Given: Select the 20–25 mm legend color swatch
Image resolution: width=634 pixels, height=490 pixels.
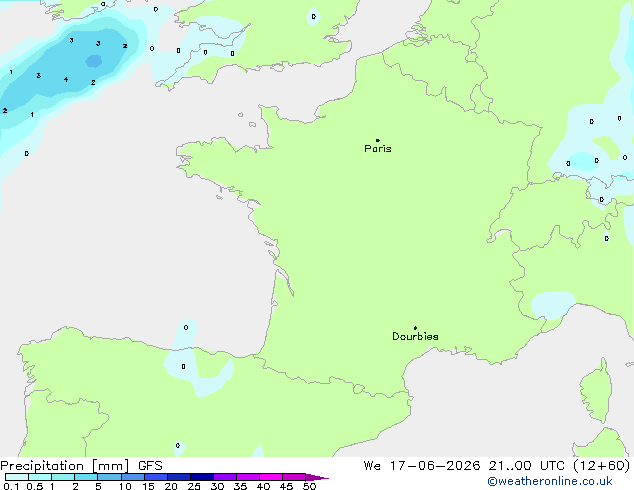Looking at the screenshot, I should (179, 477).
